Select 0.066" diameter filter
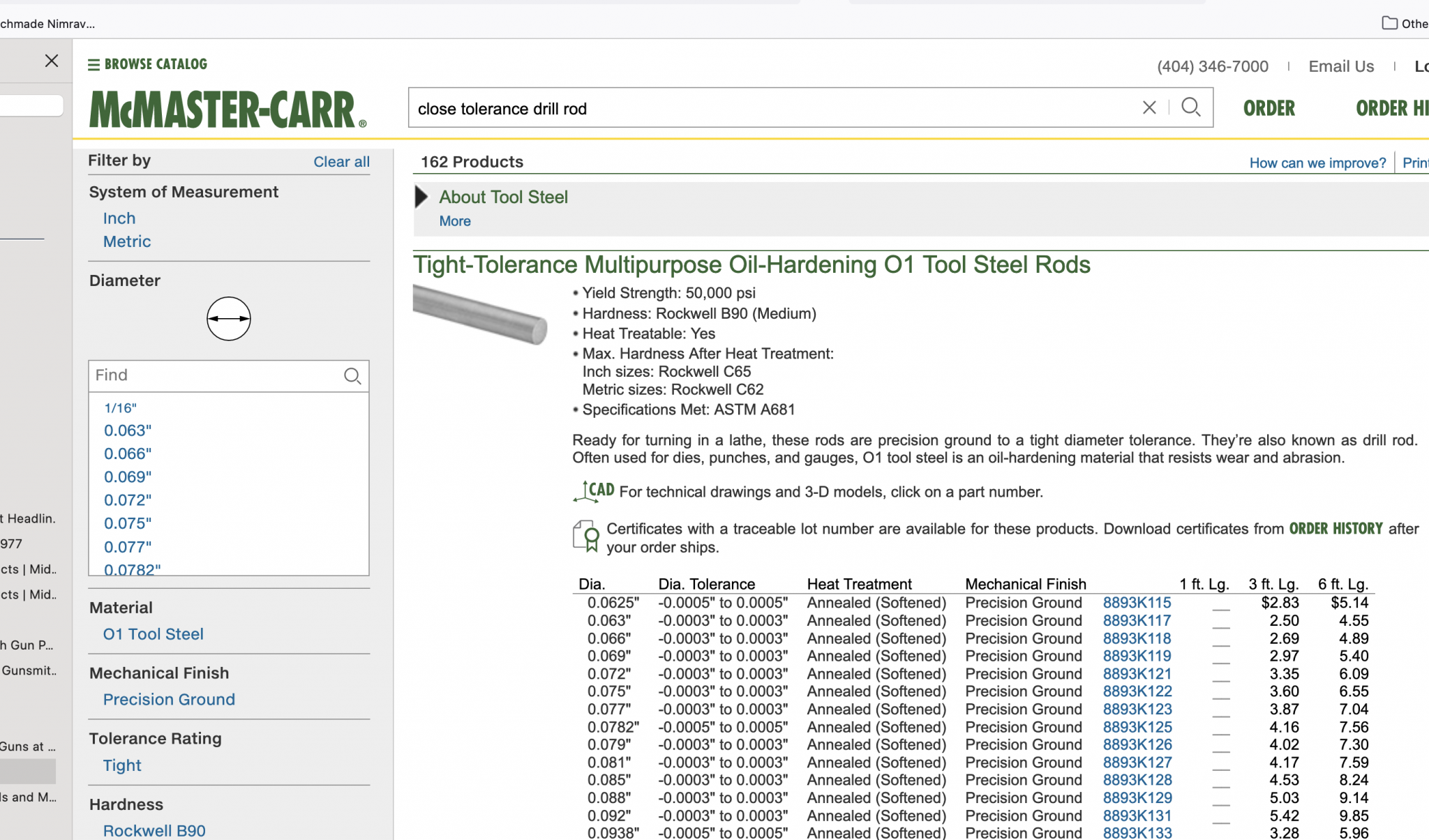This screenshot has width=1429, height=840. click(128, 453)
